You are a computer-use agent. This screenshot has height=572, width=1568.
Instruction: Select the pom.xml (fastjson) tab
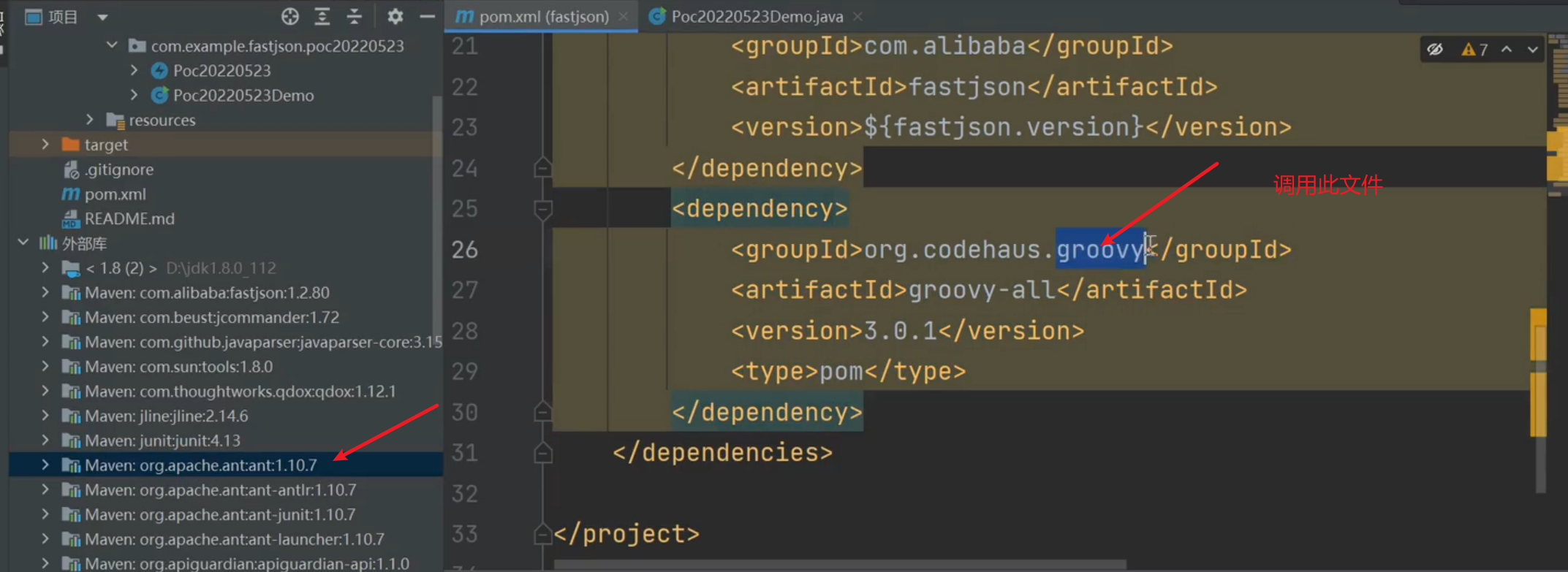542,16
